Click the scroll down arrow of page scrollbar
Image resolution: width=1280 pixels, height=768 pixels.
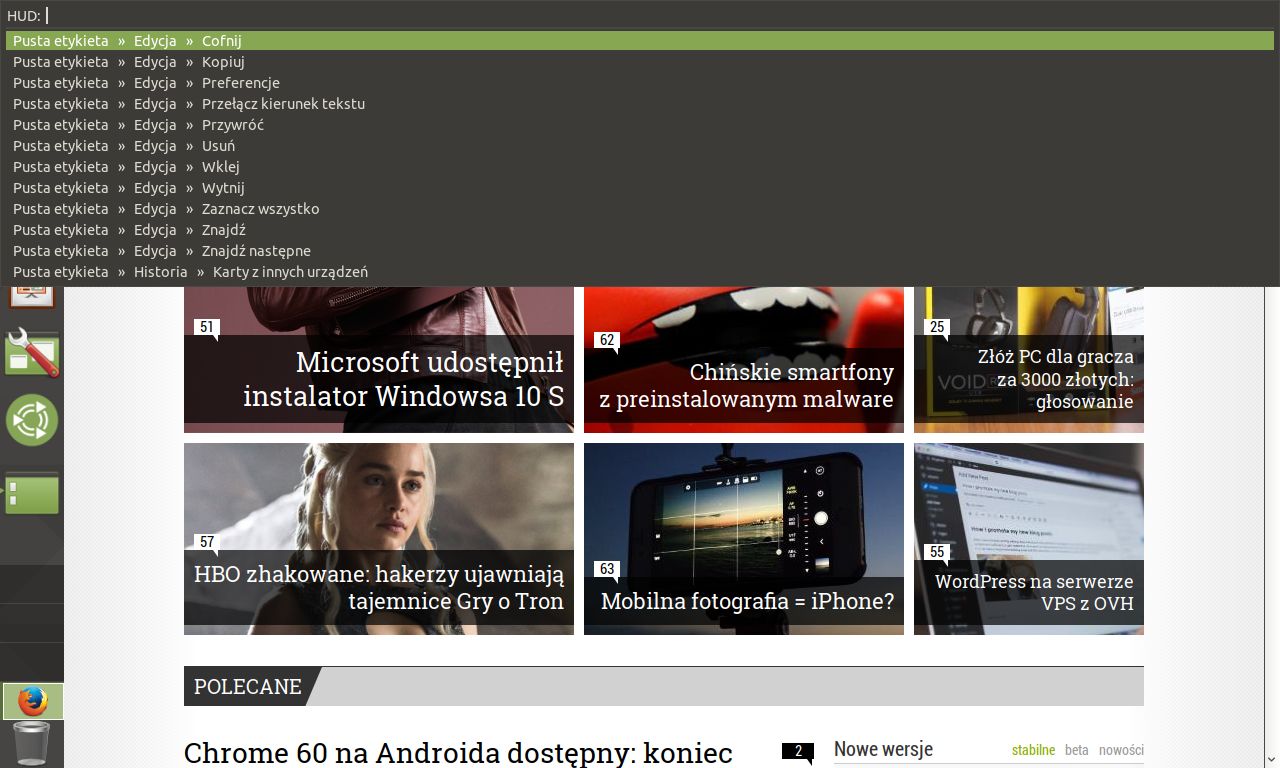click(1272, 759)
